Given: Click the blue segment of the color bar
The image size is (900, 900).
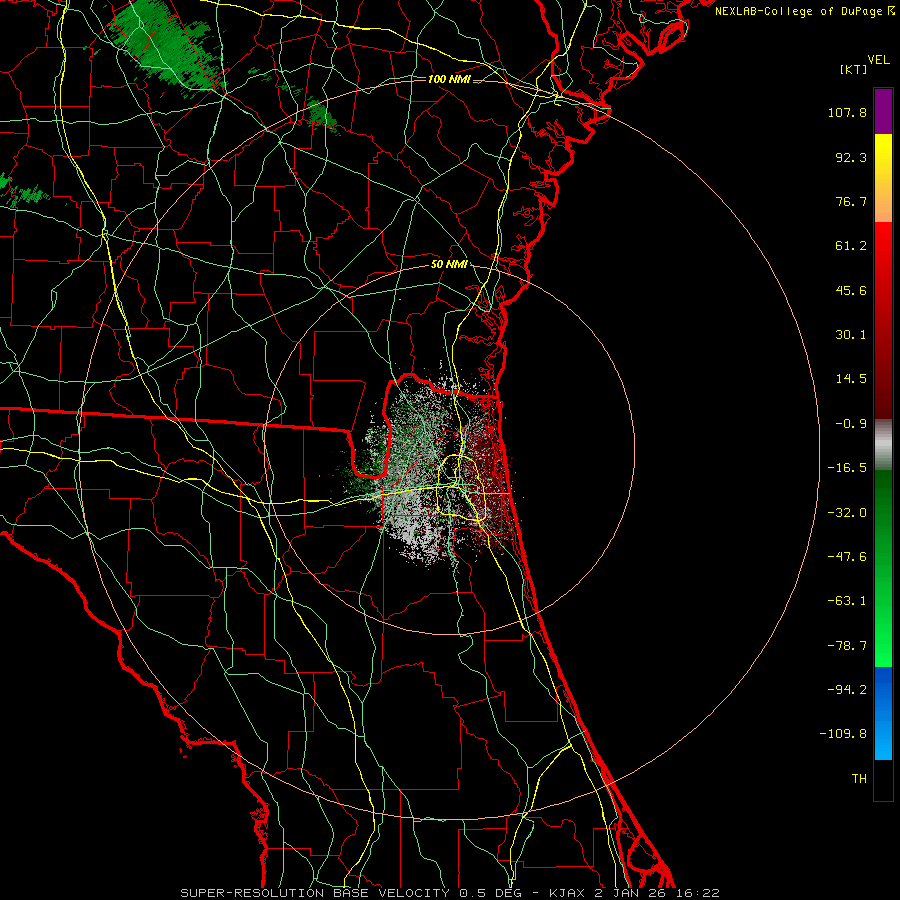Looking at the screenshot, I should point(883,713).
